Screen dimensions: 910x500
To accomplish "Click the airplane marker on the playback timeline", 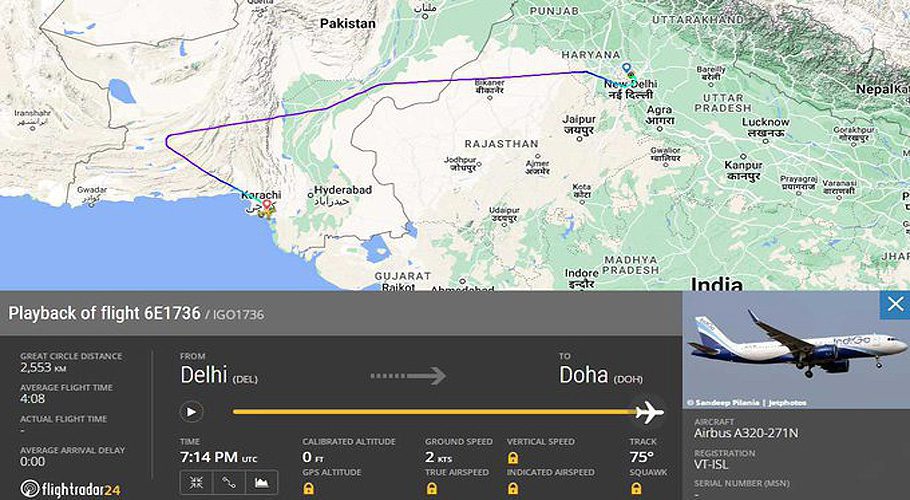I will (x=649, y=412).
